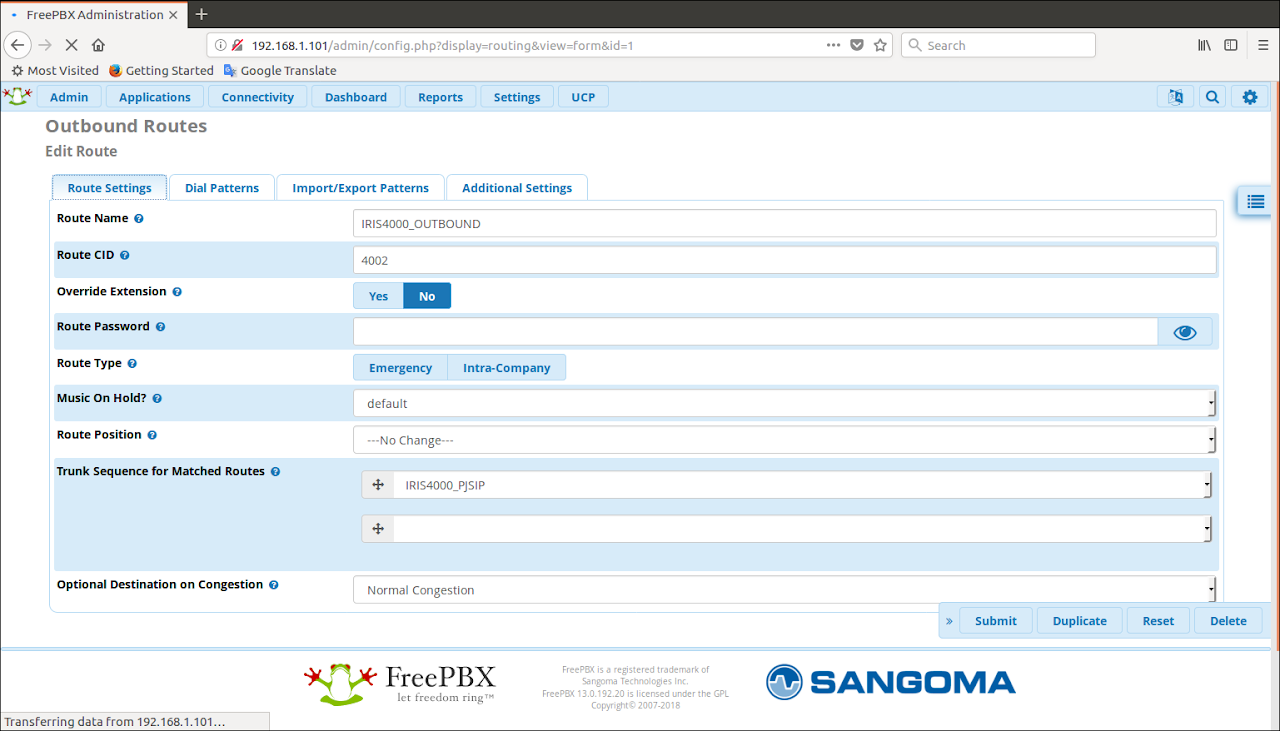Submit the route changes
This screenshot has width=1280, height=731.
pos(995,621)
